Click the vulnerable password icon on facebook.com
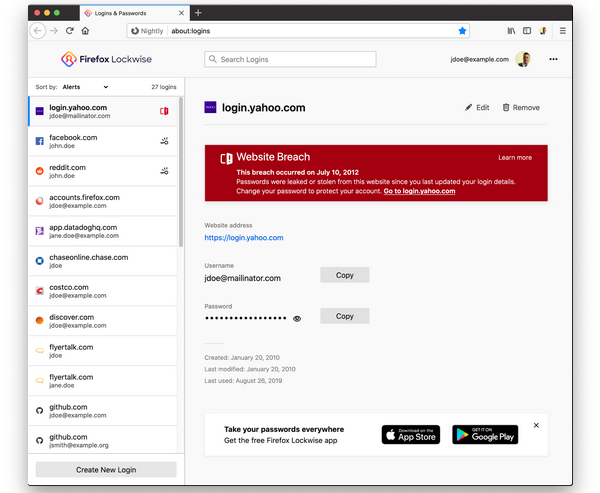600x493 pixels. 164,141
